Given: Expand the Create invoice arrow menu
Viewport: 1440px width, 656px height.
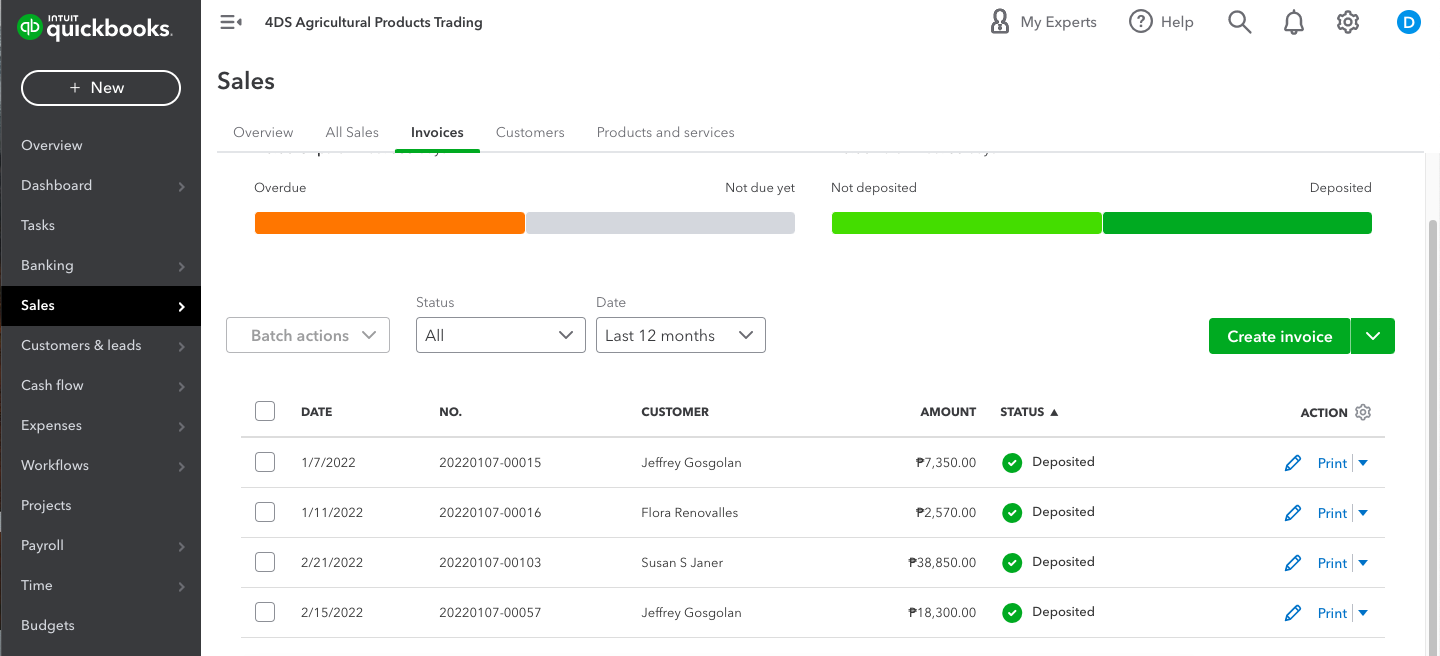Looking at the screenshot, I should (1373, 336).
